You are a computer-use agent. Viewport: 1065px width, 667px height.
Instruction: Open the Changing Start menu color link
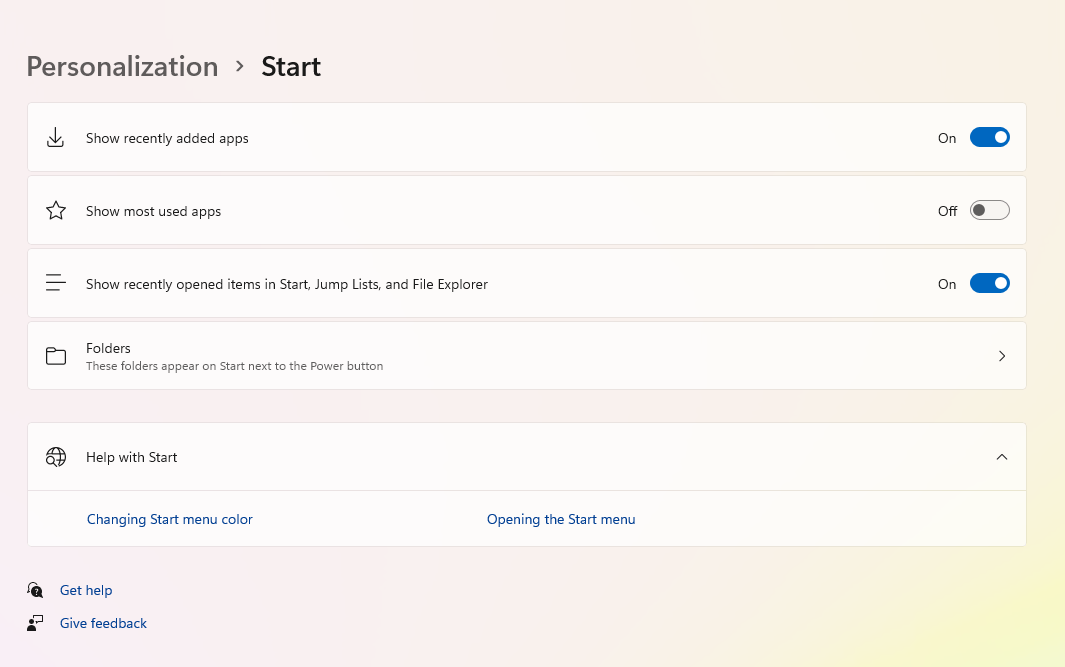170,519
